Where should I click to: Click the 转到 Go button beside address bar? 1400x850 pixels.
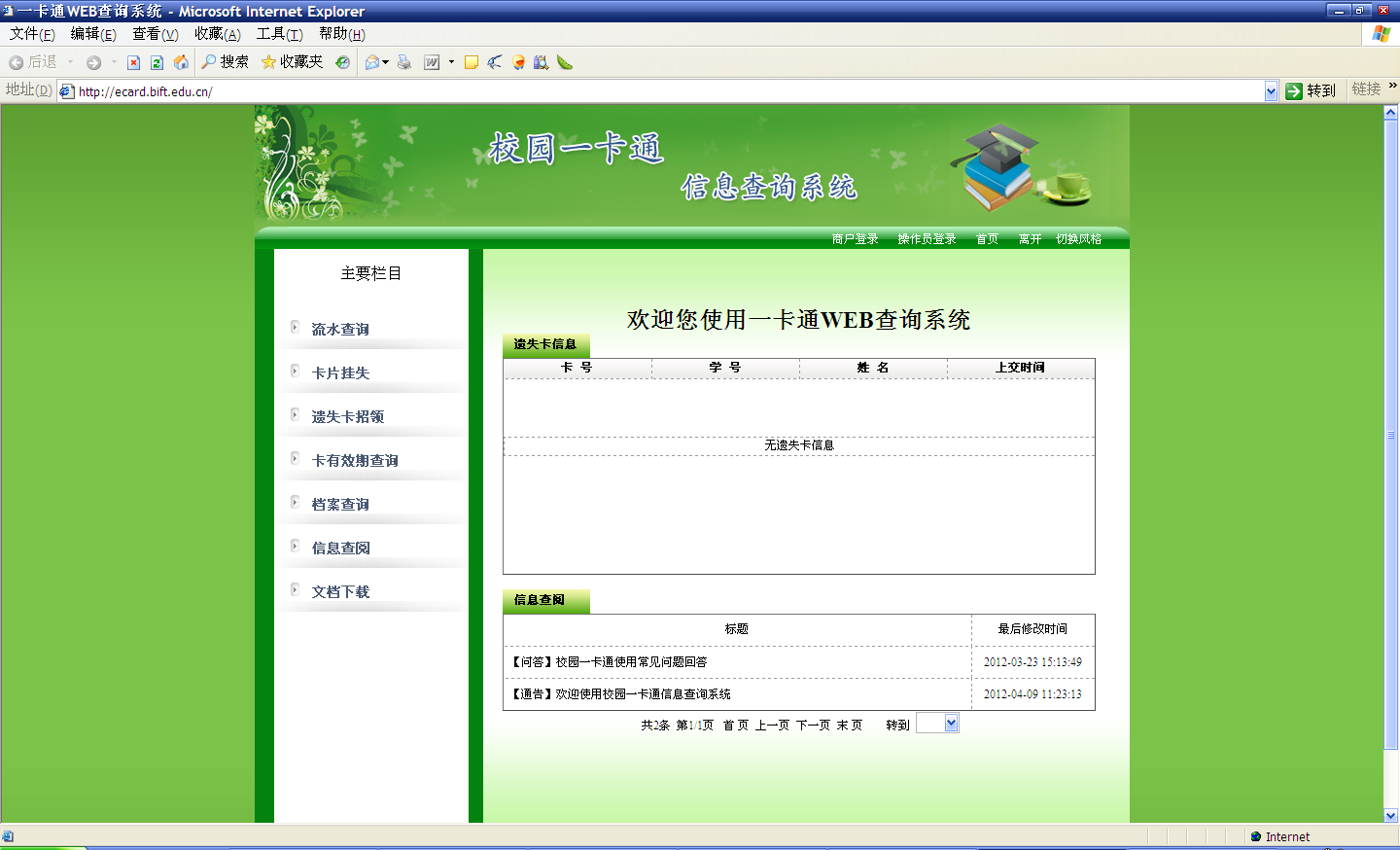coord(1311,90)
